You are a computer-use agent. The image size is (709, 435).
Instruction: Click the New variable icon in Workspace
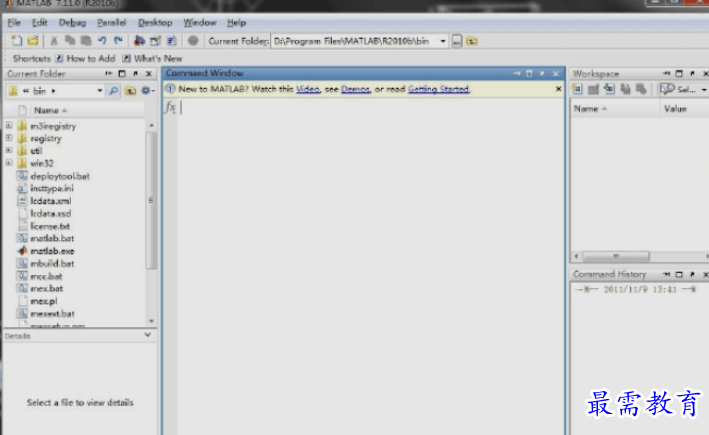tap(577, 89)
